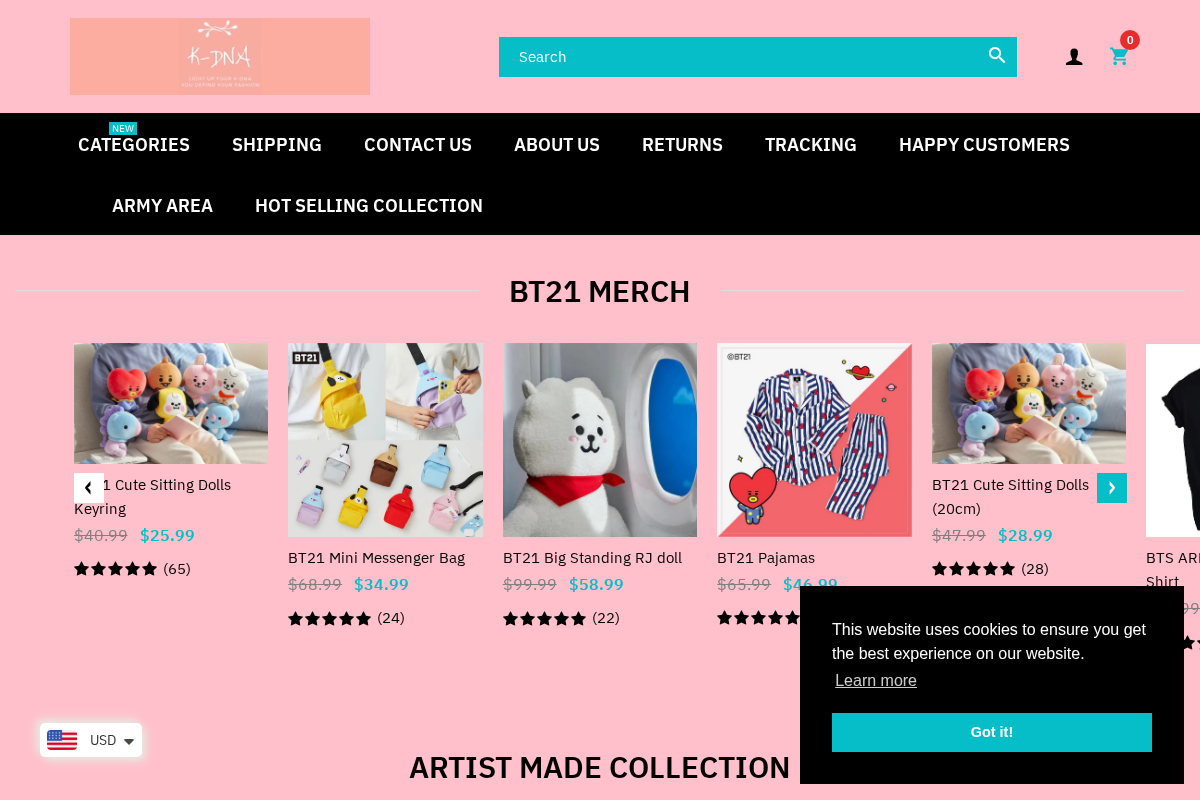The image size is (1200, 800).
Task: Open the SHIPPING menu item
Action: coord(276,144)
